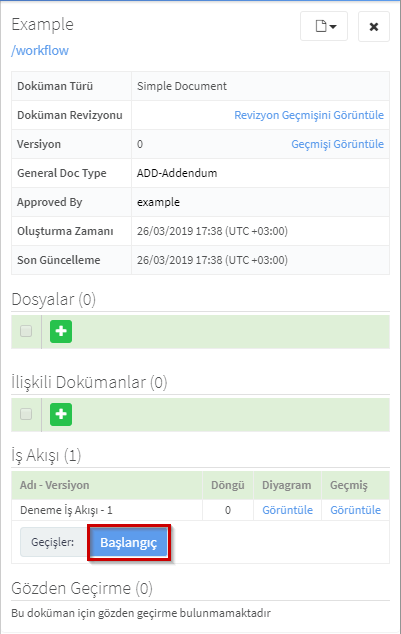Click the Geçişler label beside the button
Image resolution: width=401 pixels, height=634 pixels.
[53, 542]
